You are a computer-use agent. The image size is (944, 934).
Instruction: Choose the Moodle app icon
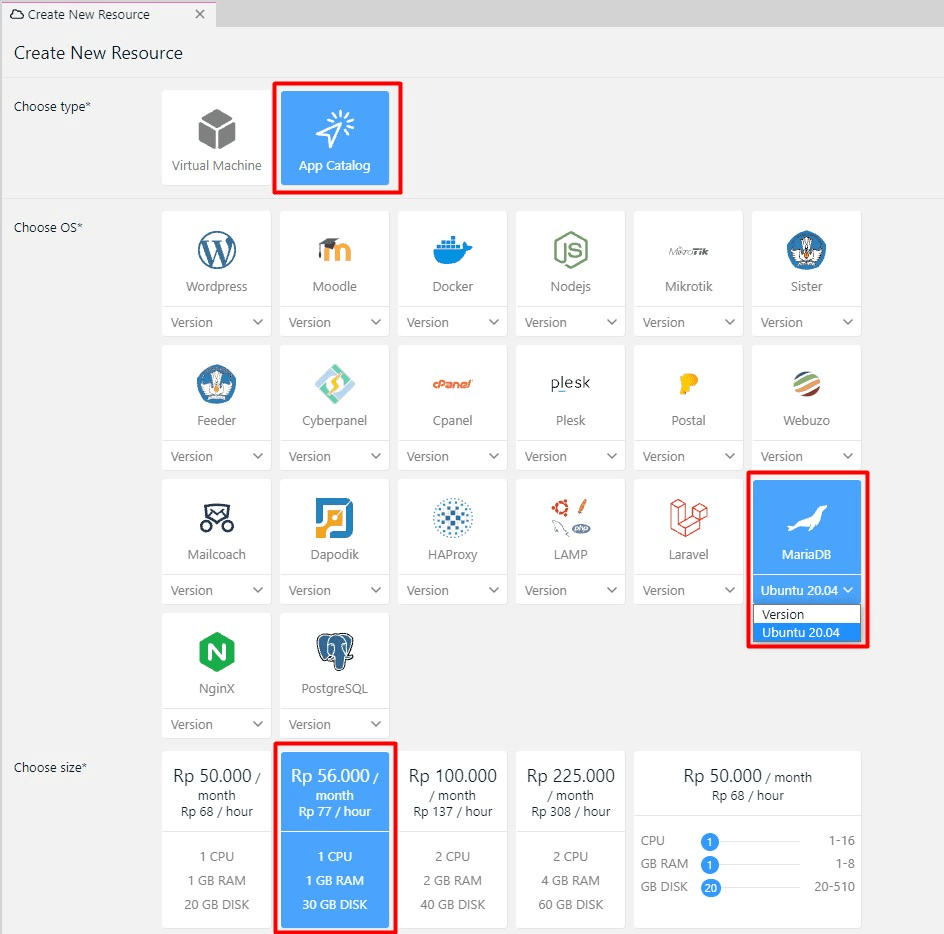pos(334,251)
